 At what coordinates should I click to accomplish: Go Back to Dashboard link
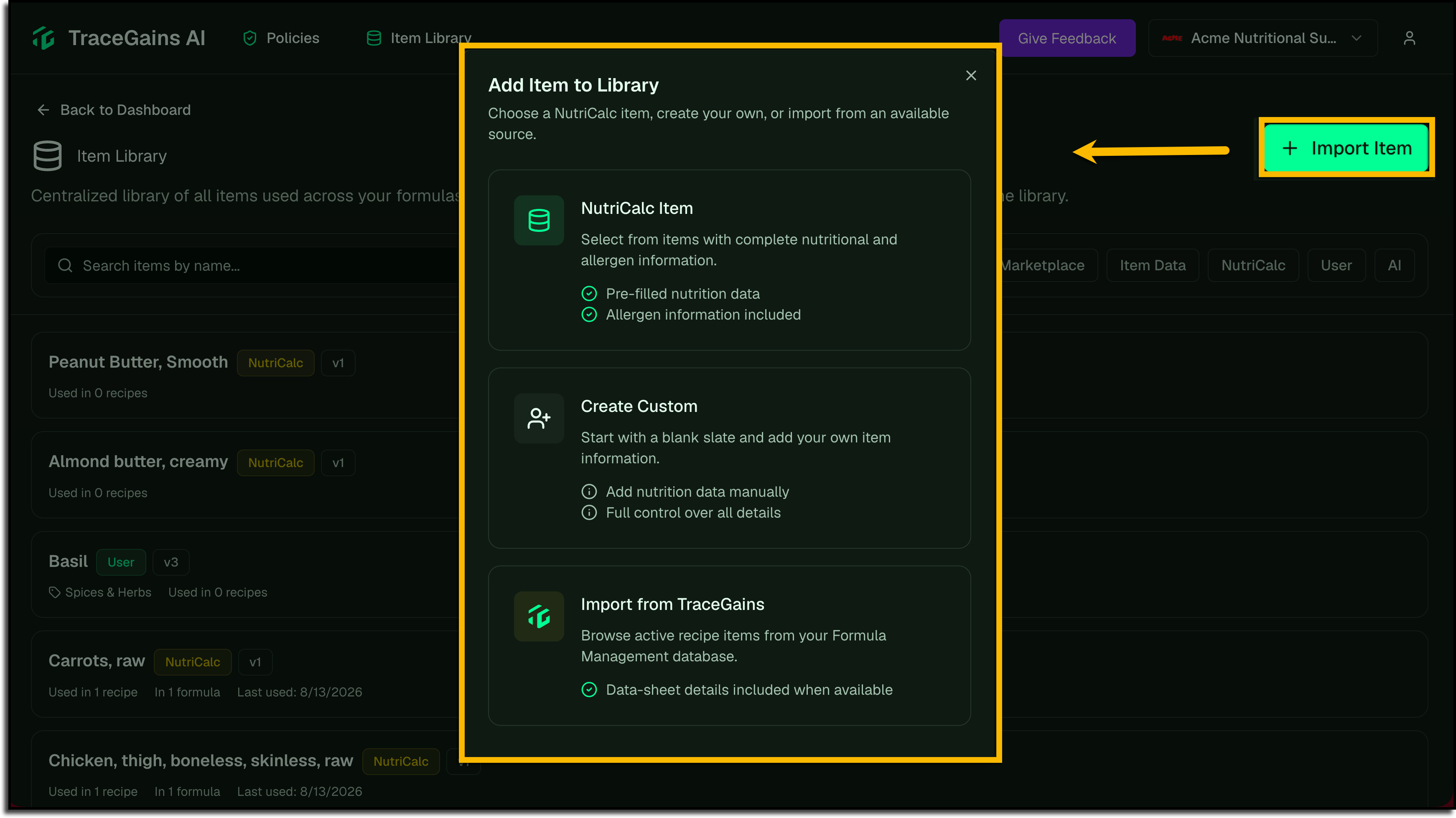(114, 109)
